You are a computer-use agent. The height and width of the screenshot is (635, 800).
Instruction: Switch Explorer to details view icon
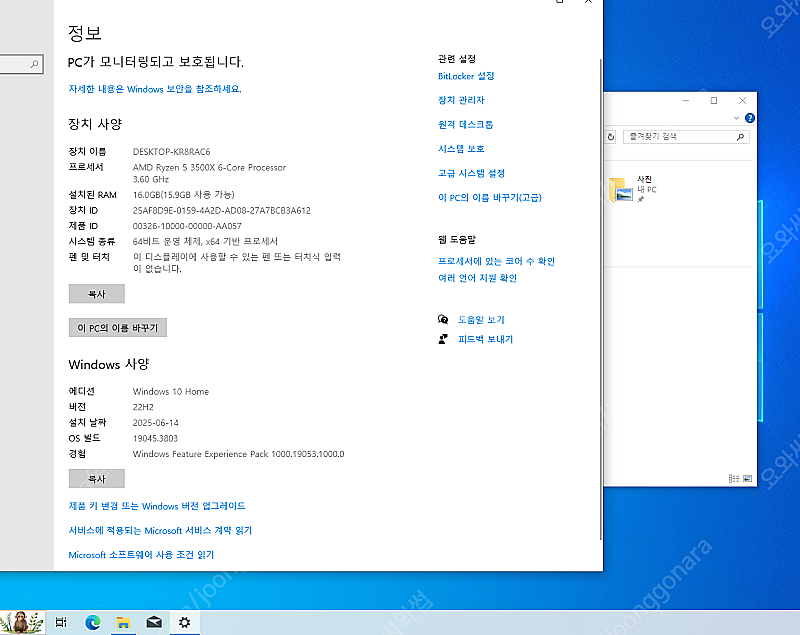[734, 478]
